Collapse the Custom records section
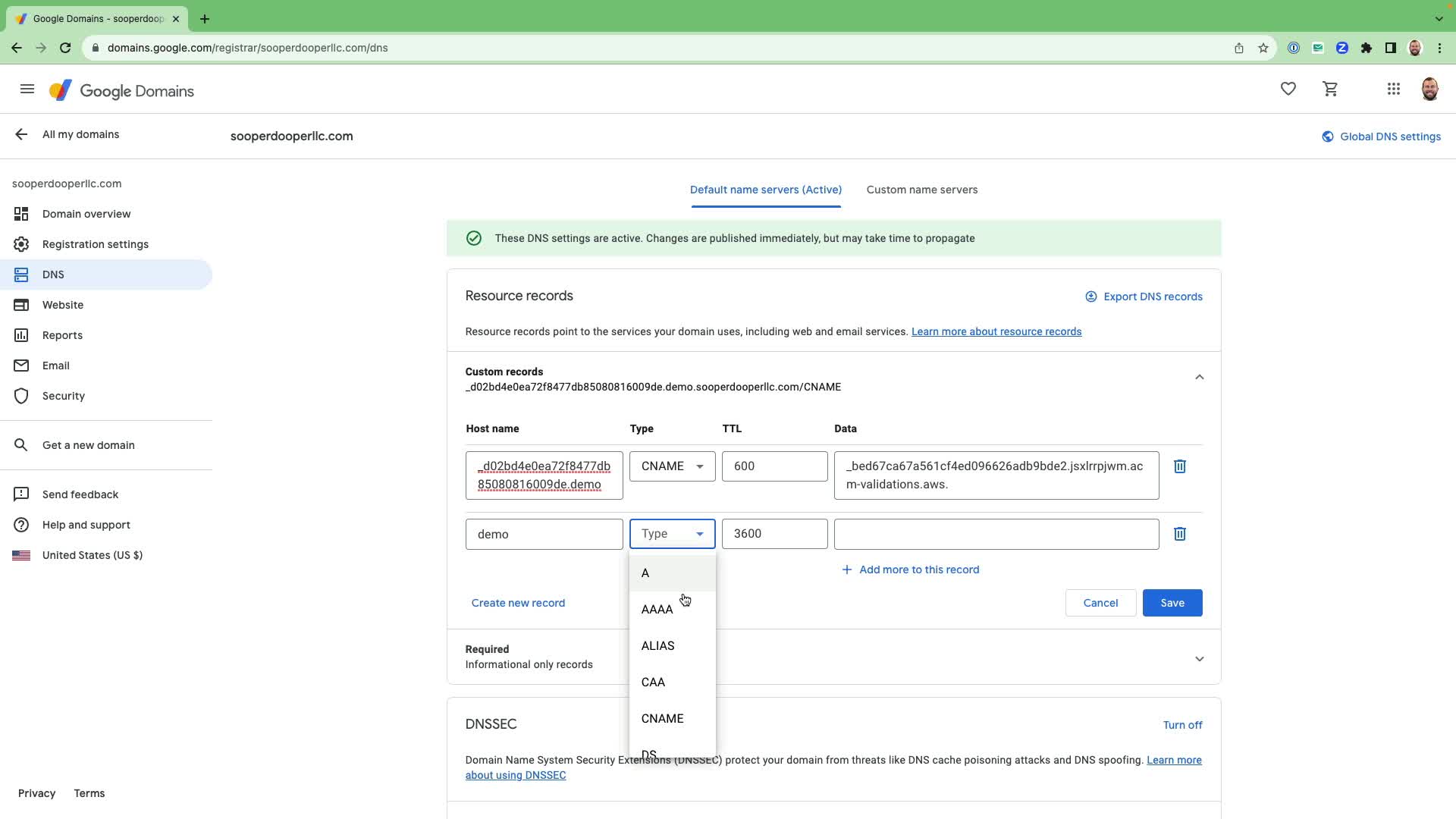Screen dimensions: 1456x819 pyautogui.click(x=1199, y=377)
